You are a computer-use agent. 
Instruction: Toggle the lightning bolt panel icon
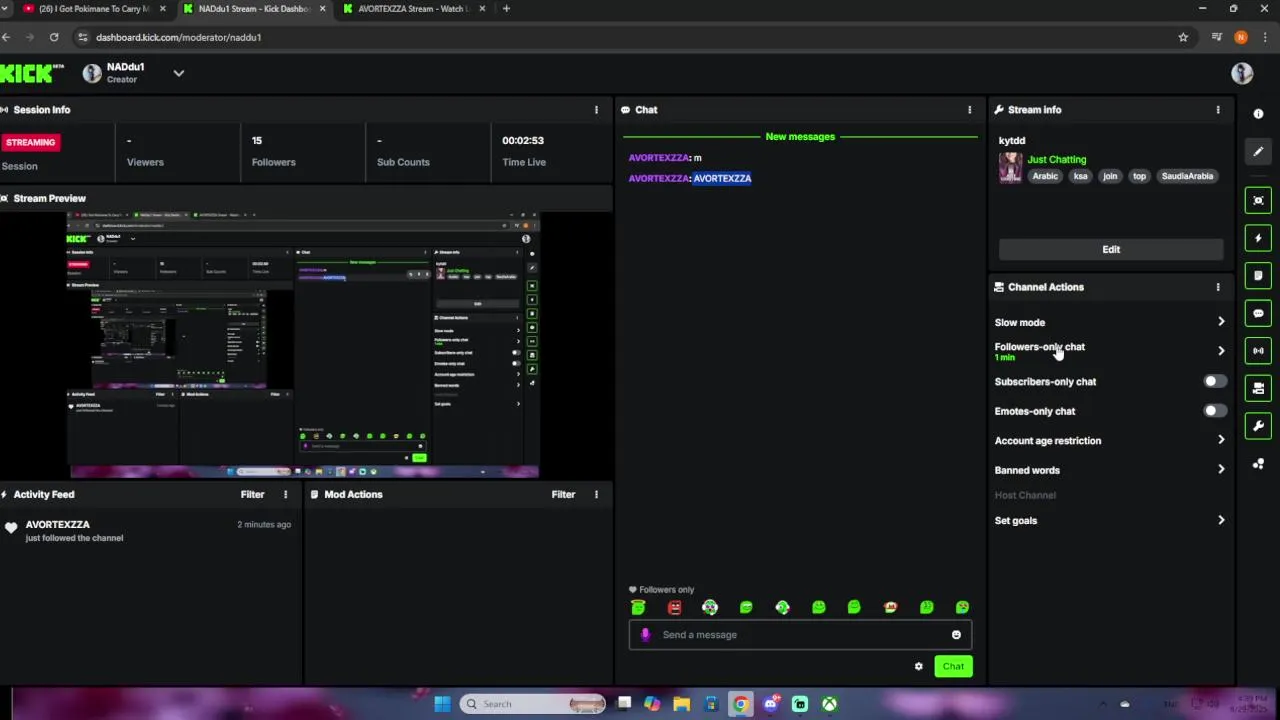1258,238
